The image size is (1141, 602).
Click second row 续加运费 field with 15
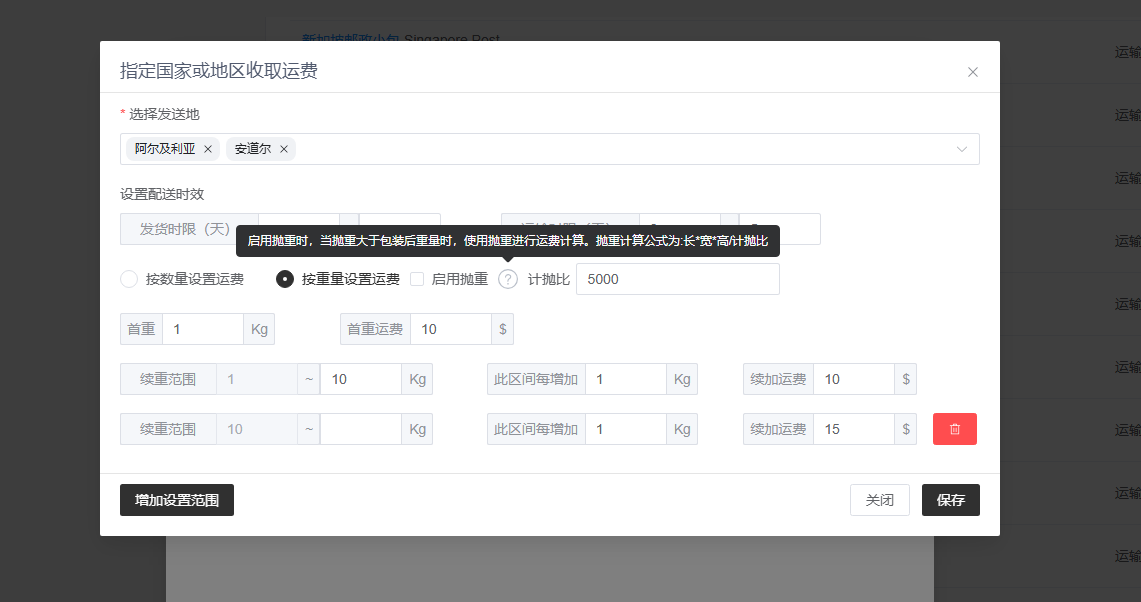852,429
